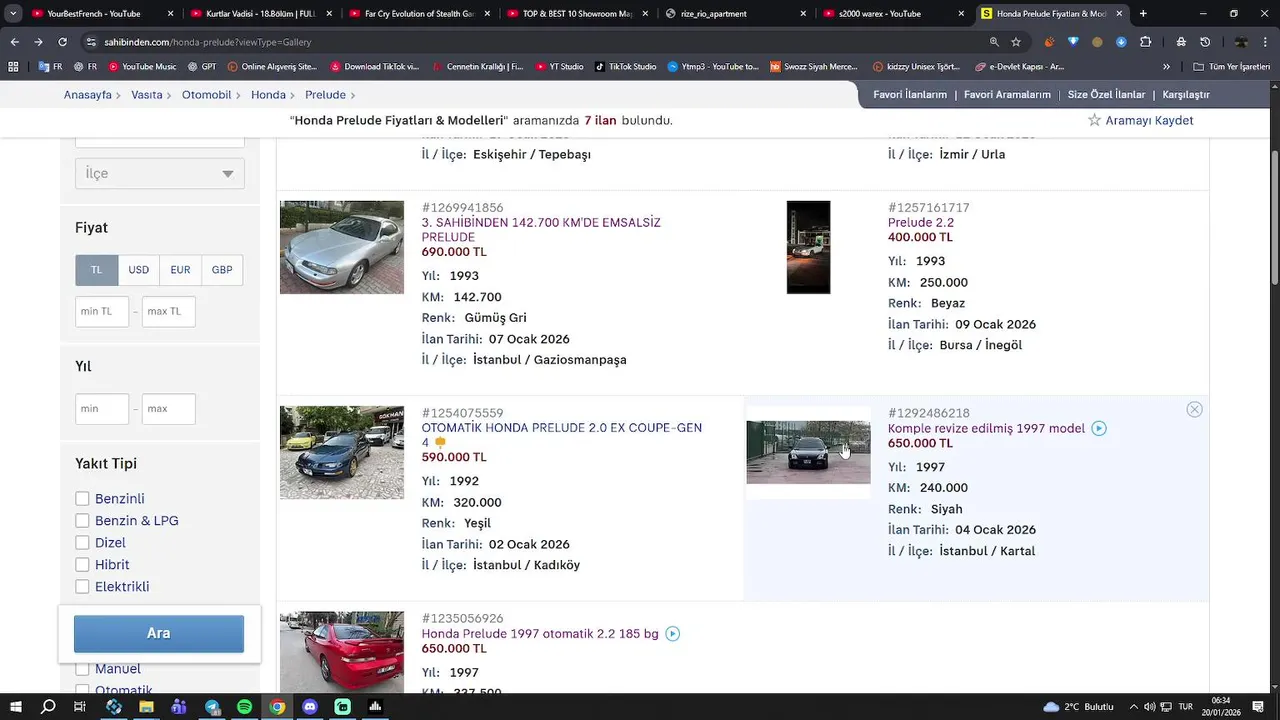
Task: Open the İlçe district dropdown
Action: pyautogui.click(x=160, y=173)
